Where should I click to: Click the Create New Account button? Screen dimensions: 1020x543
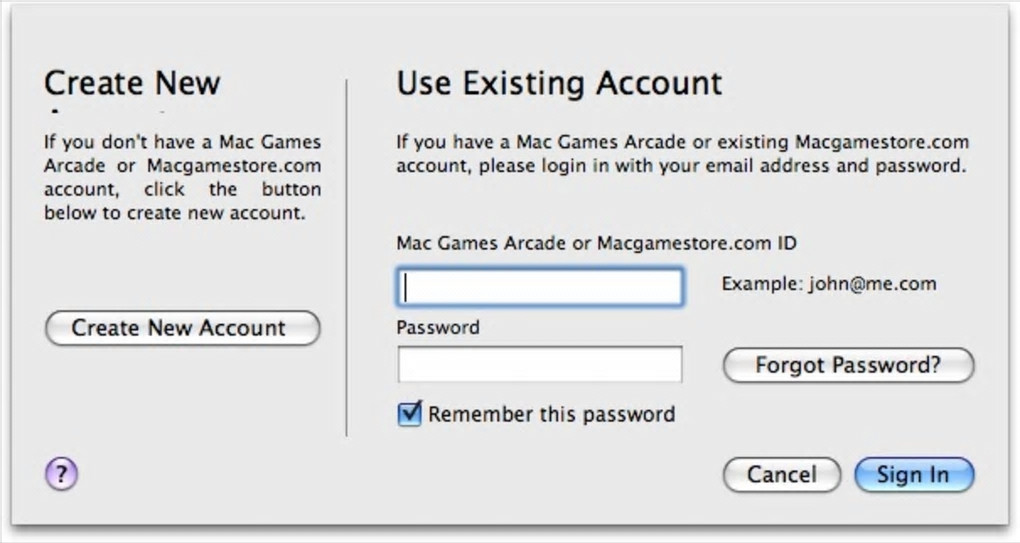tap(182, 328)
